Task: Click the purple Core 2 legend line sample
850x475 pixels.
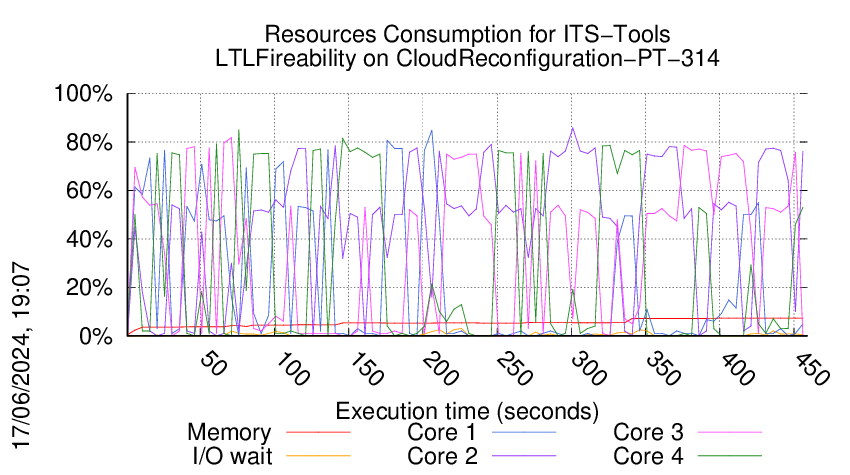Action: pyautogui.click(x=524, y=456)
